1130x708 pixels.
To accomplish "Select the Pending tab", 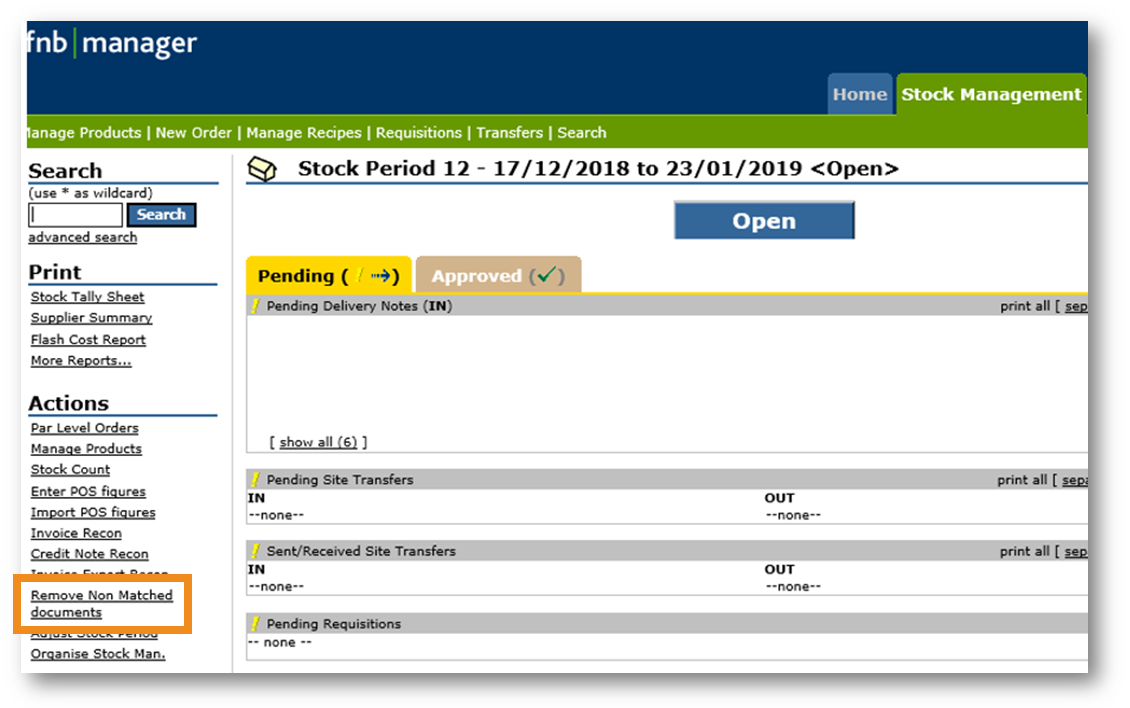I will (328, 276).
